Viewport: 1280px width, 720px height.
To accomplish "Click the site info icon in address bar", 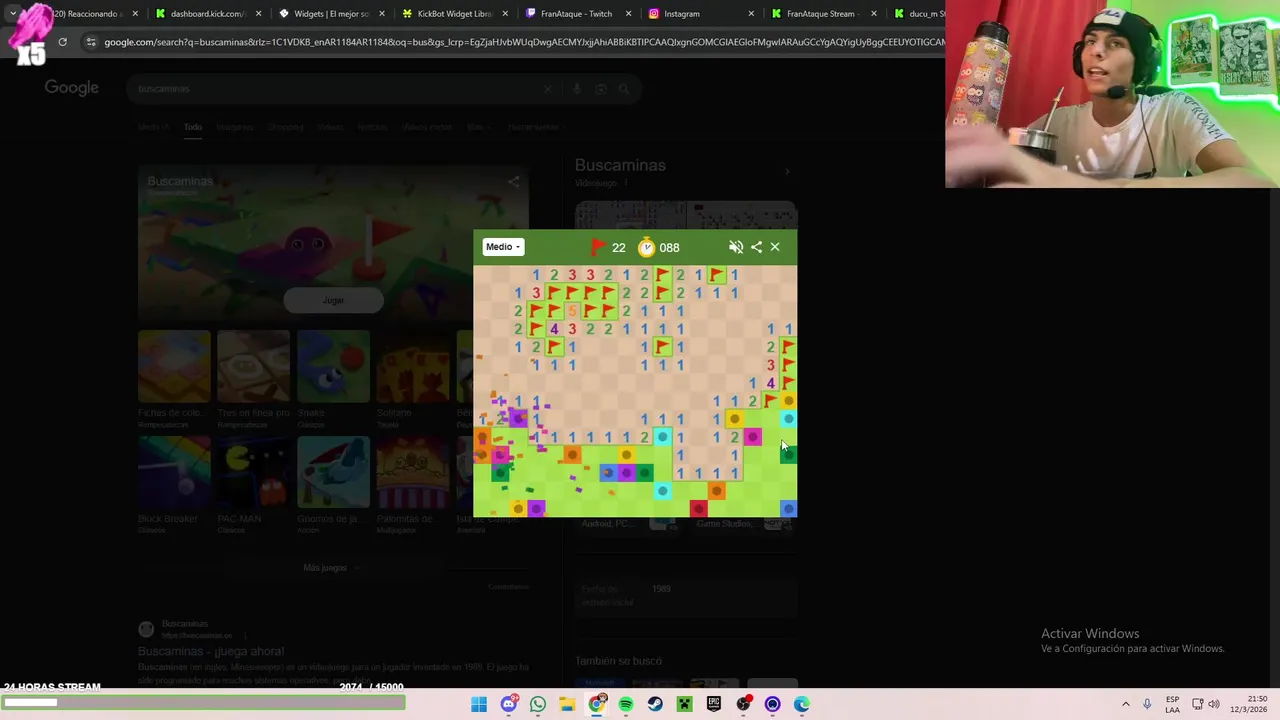I will tap(90, 42).
